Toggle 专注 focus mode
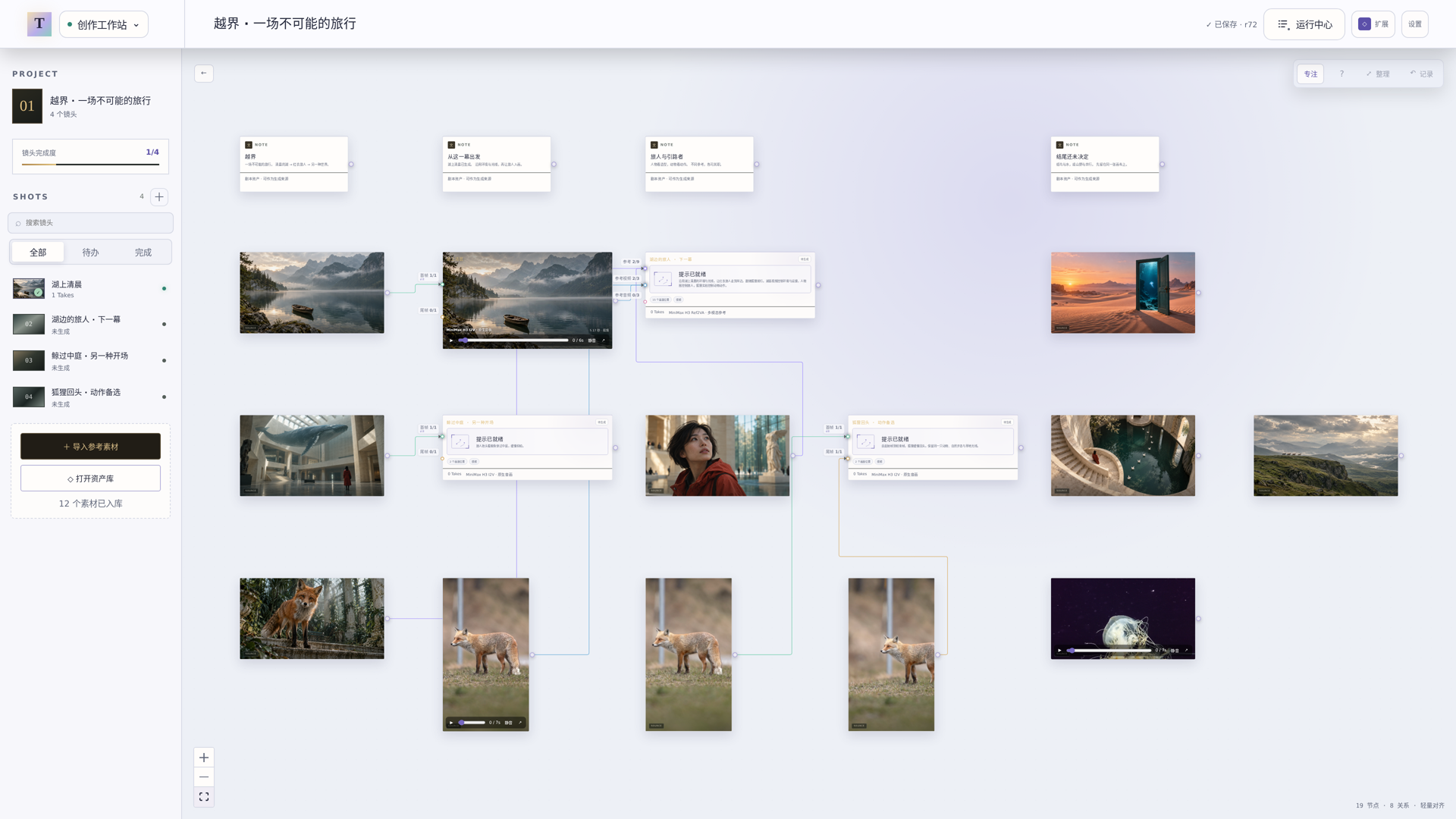Image resolution: width=1456 pixels, height=819 pixels. point(1310,74)
